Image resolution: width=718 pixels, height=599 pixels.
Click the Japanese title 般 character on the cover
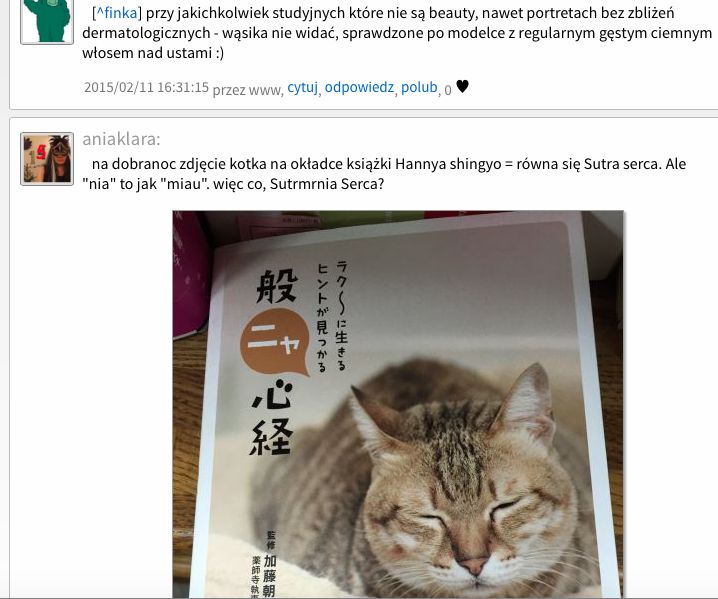(x=277, y=286)
